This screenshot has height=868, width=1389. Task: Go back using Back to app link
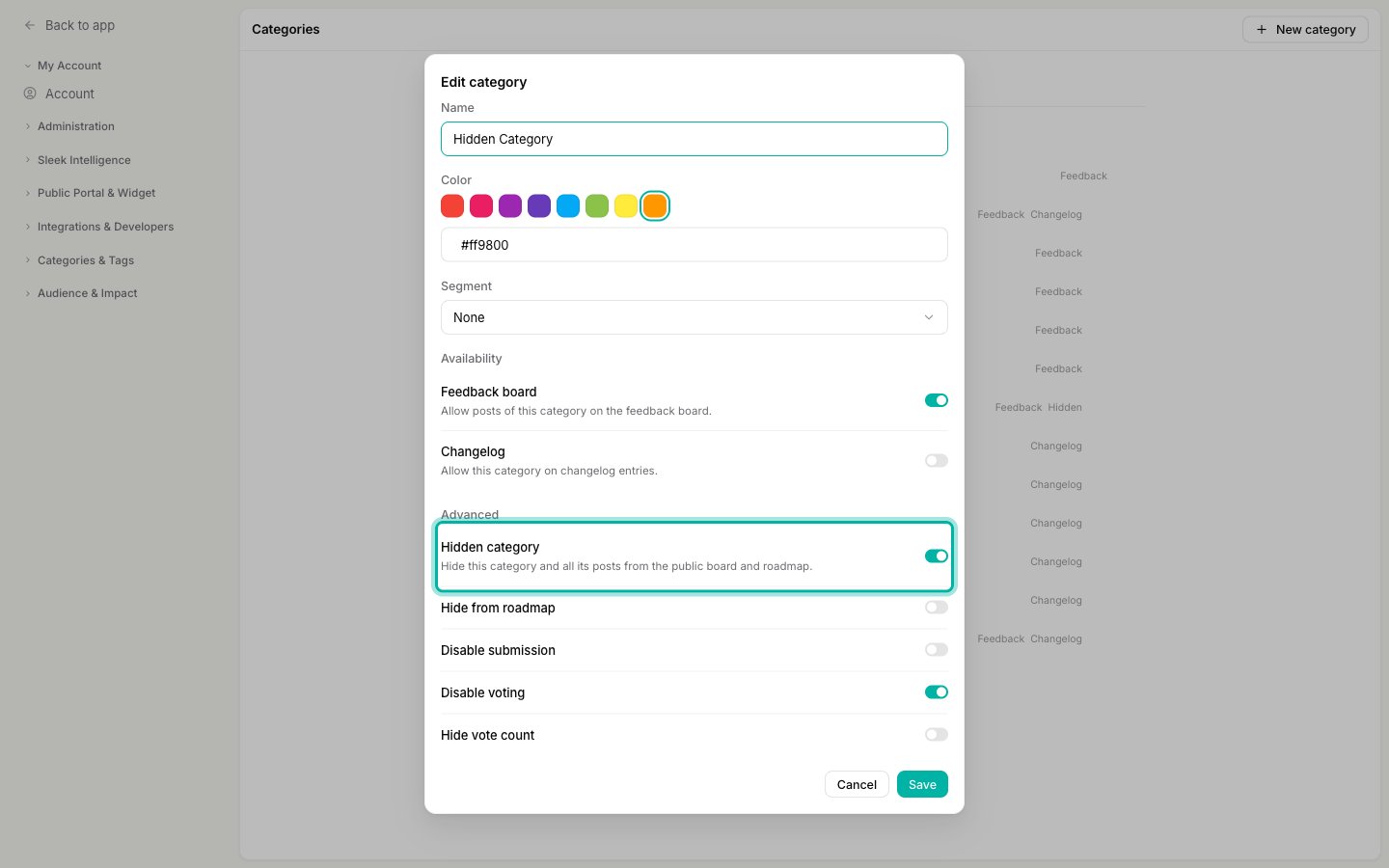coord(69,25)
